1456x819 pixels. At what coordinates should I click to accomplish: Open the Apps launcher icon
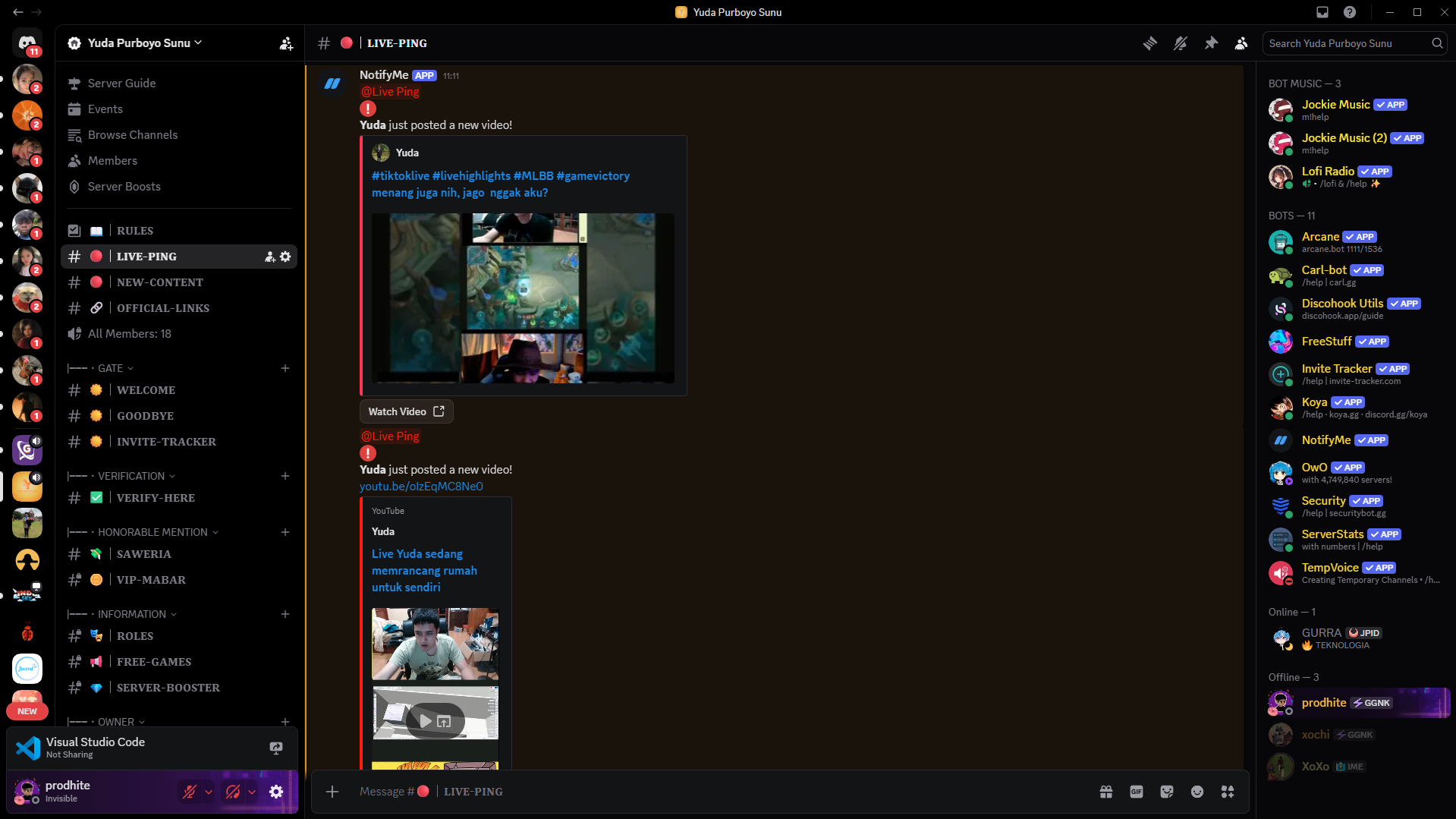(1228, 792)
